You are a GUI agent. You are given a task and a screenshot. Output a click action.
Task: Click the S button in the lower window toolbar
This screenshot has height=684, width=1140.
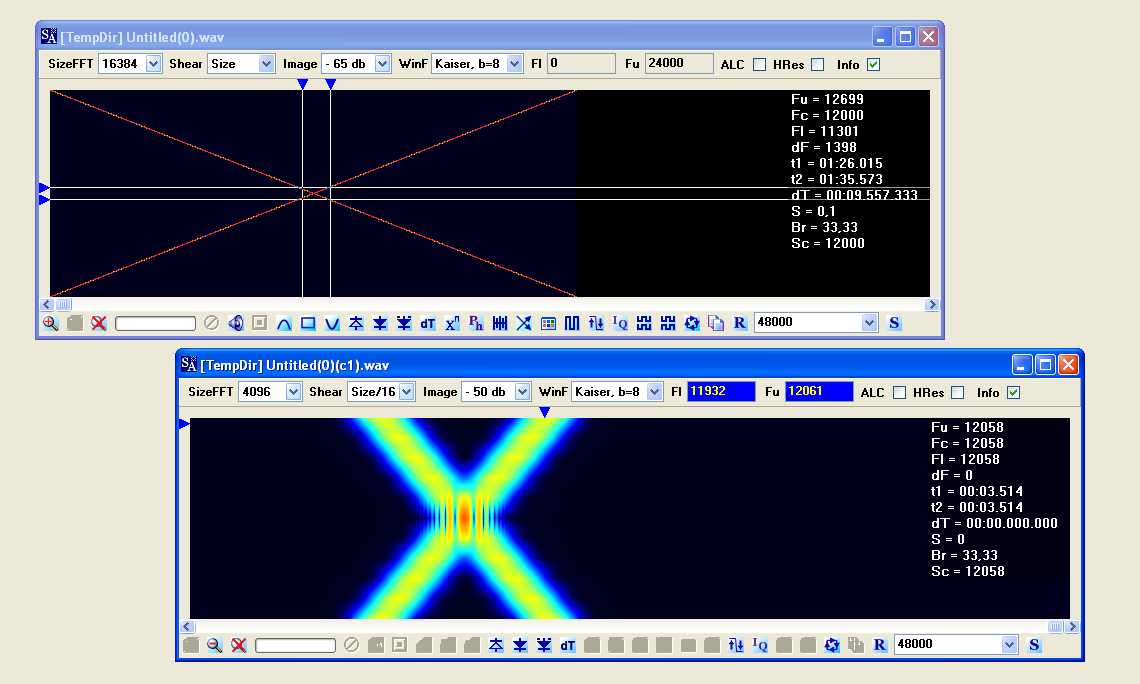point(1034,645)
